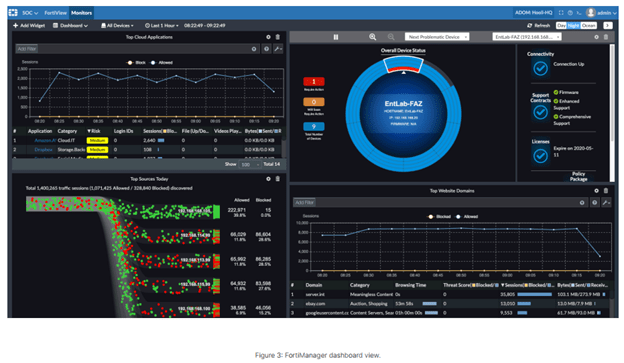
Task: Open settings of Top Sources Today widget
Action: [268, 179]
